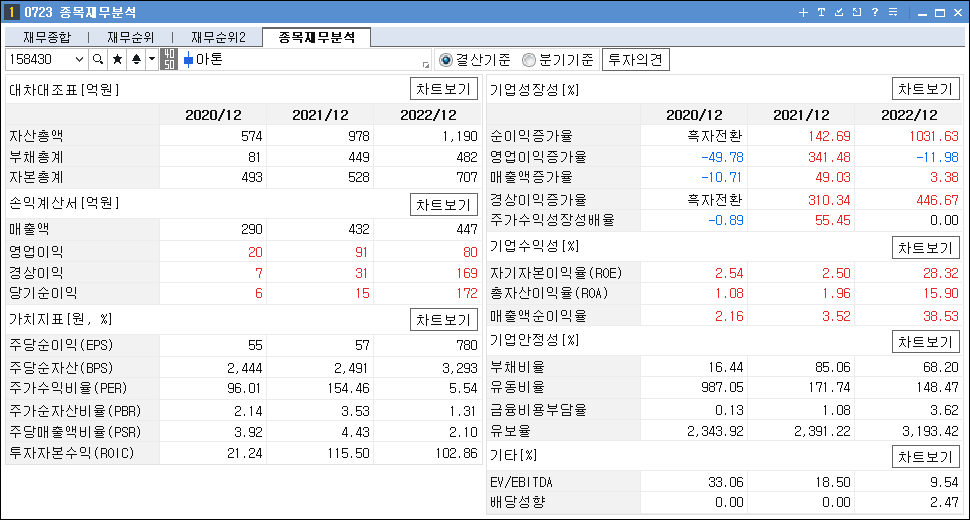Viewport: 970px width, 520px height.
Task: Click the 영업이익 2021/12 value 91
Action: [x=361, y=252]
